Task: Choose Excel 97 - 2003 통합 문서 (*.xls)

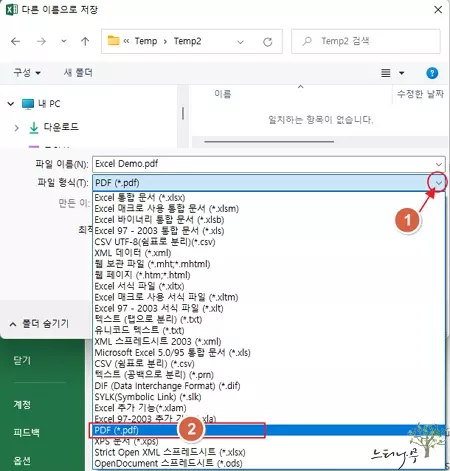Action: [x=269, y=231]
